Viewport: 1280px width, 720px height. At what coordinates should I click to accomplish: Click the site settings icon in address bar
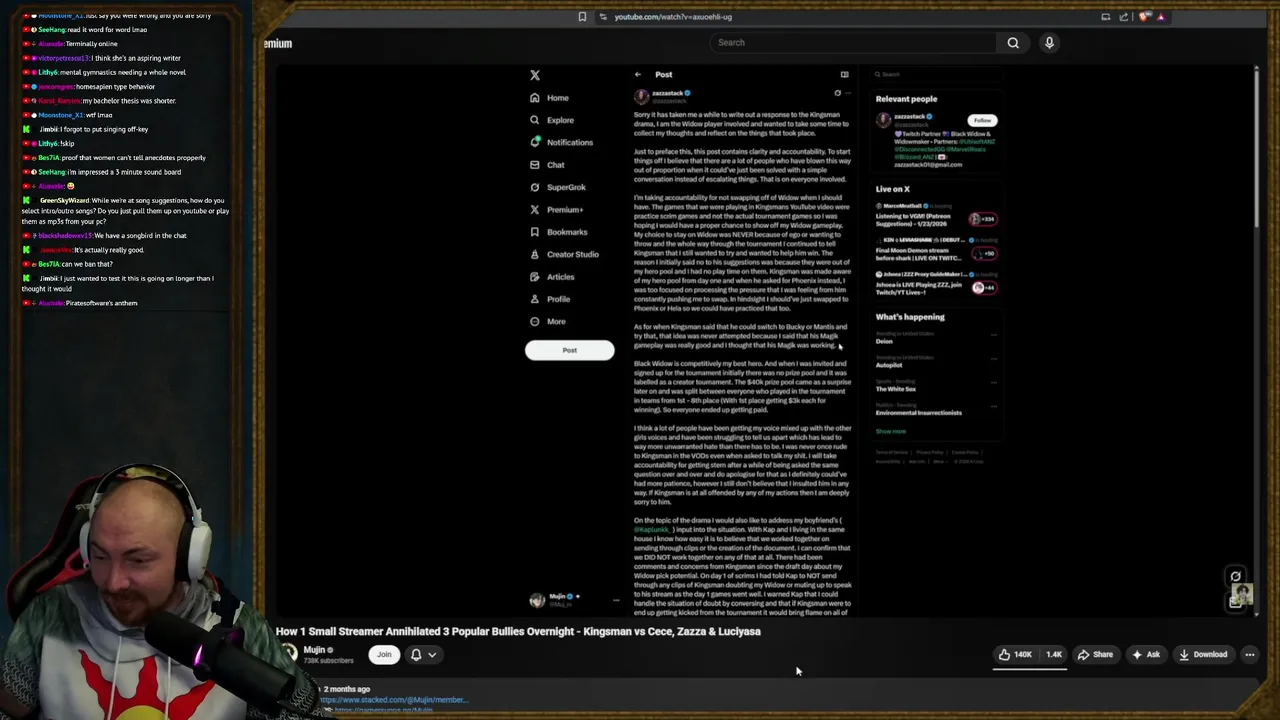coord(602,17)
